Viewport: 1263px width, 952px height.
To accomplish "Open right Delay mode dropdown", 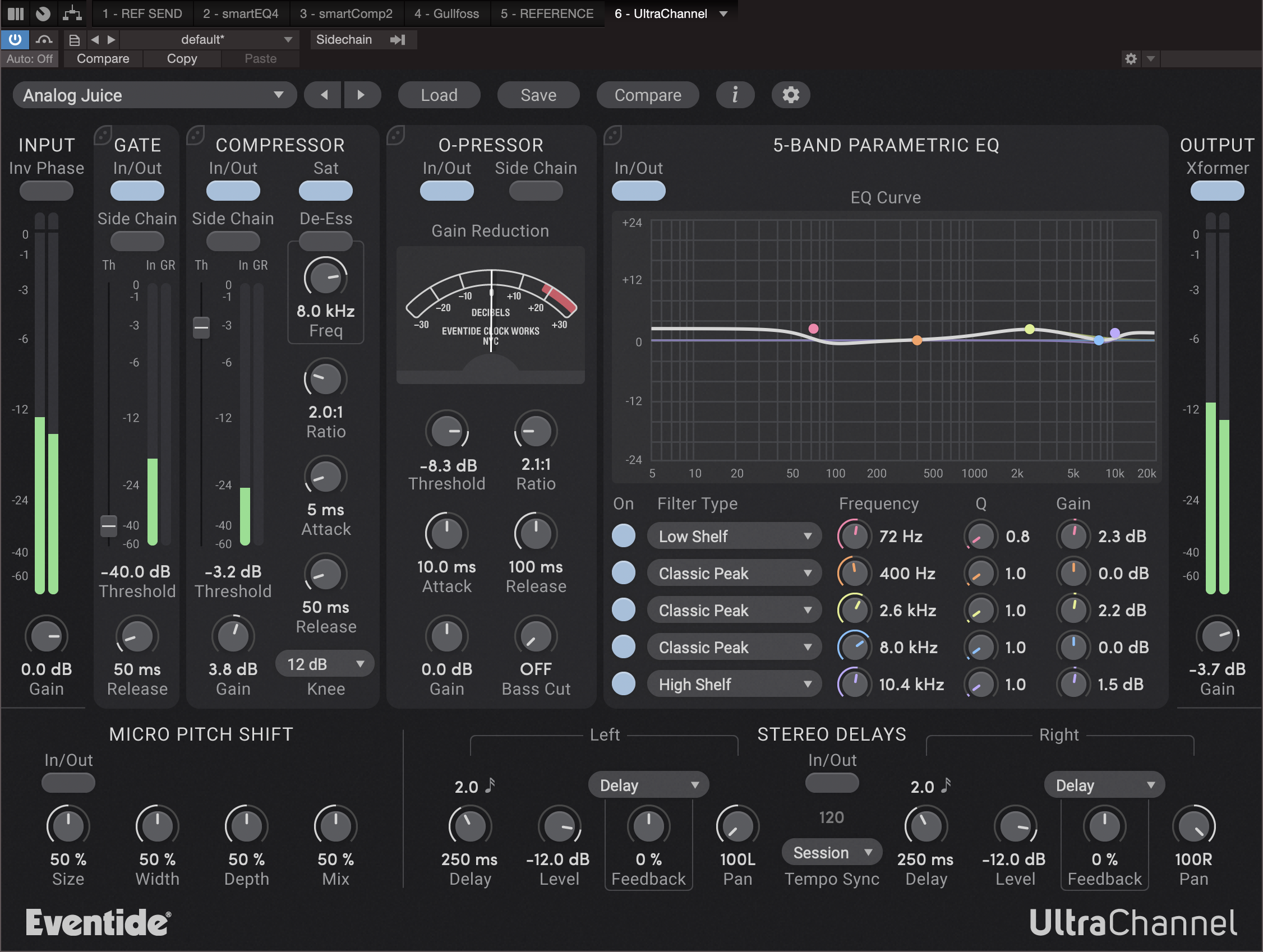I will (1104, 785).
